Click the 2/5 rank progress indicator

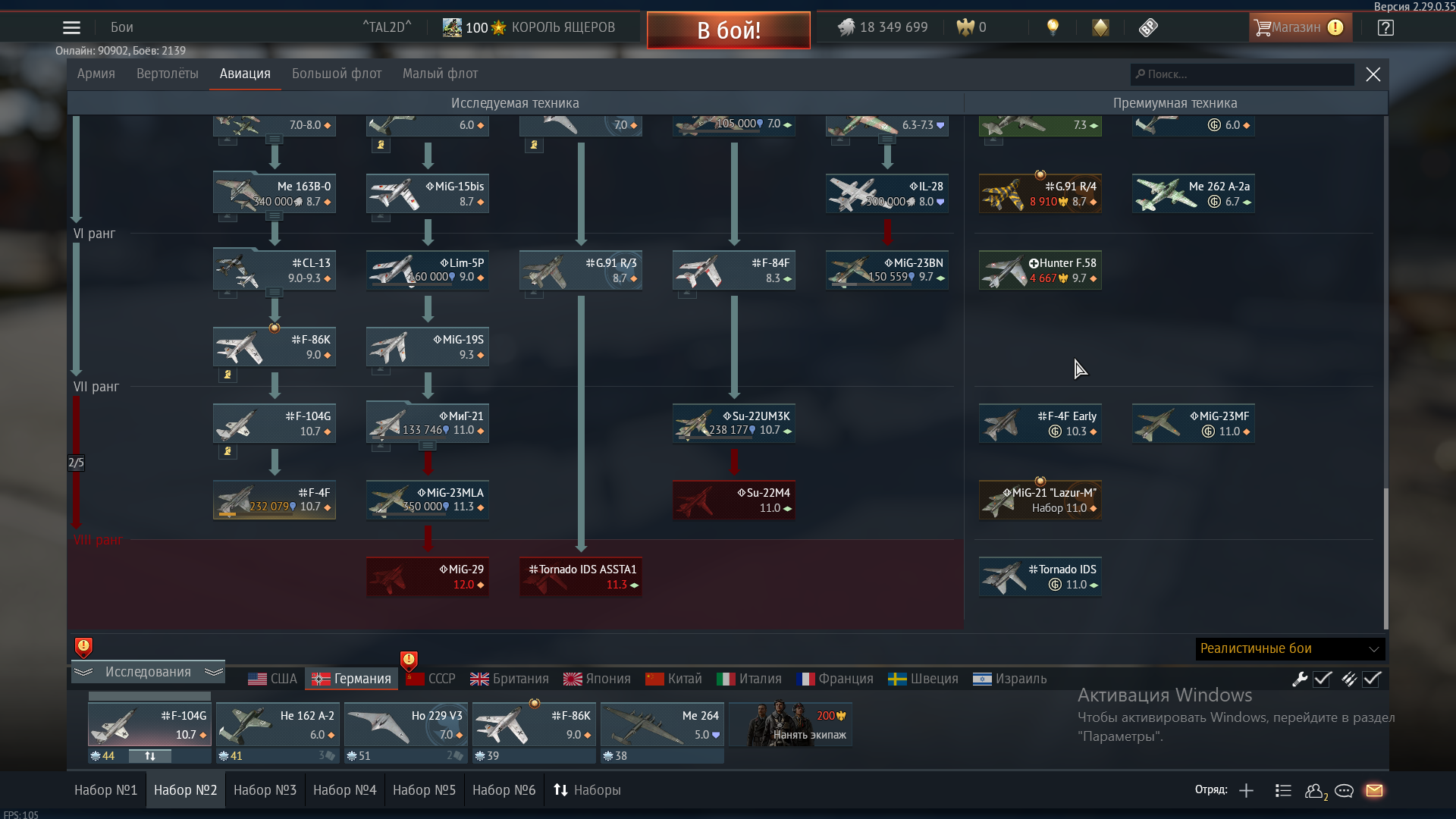tap(76, 463)
